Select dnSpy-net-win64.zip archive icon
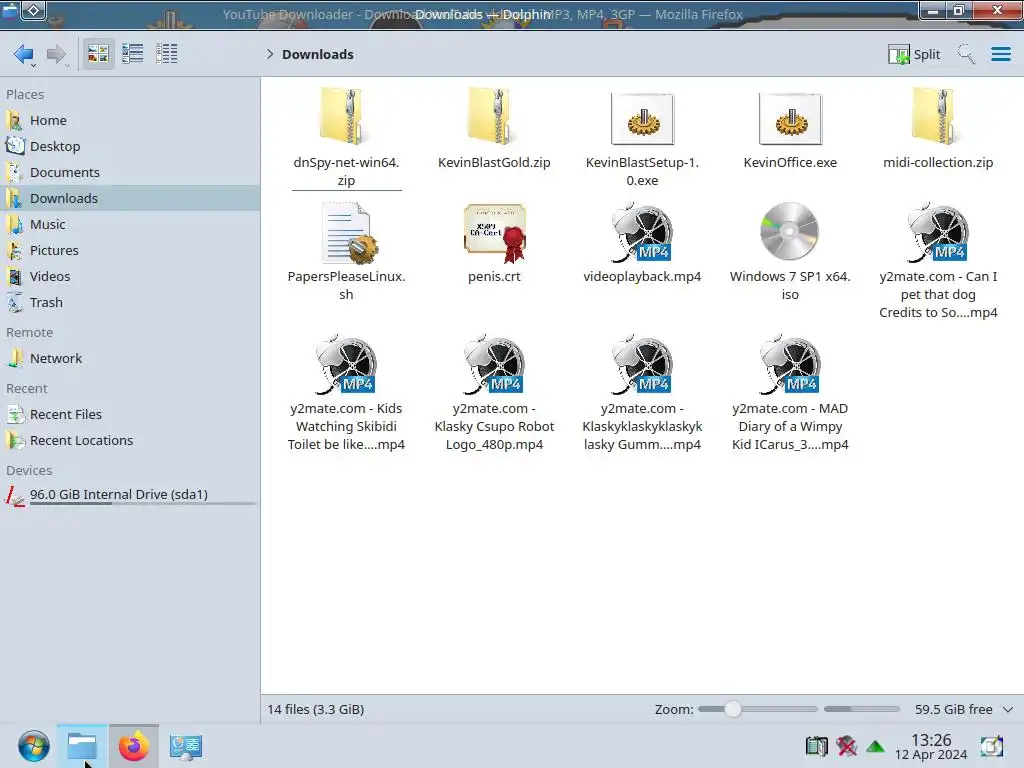Viewport: 1024px width, 768px height. (x=346, y=116)
